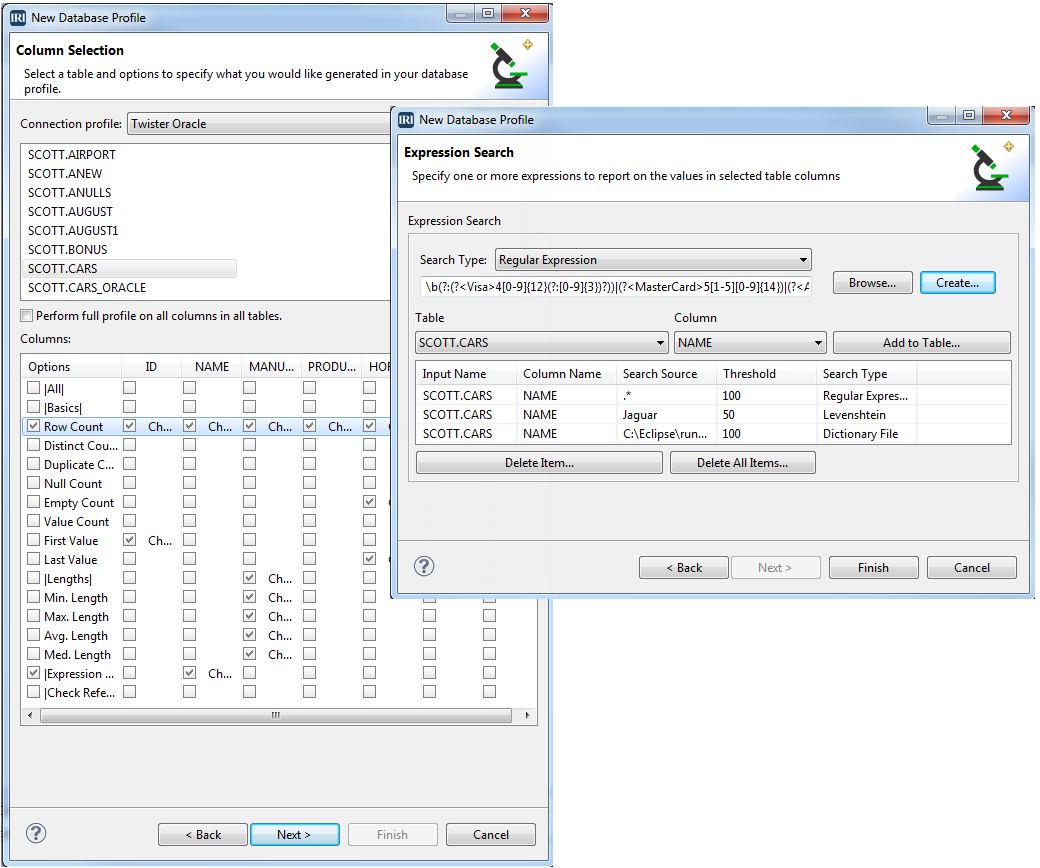Click the Delete All Items... button

click(742, 463)
